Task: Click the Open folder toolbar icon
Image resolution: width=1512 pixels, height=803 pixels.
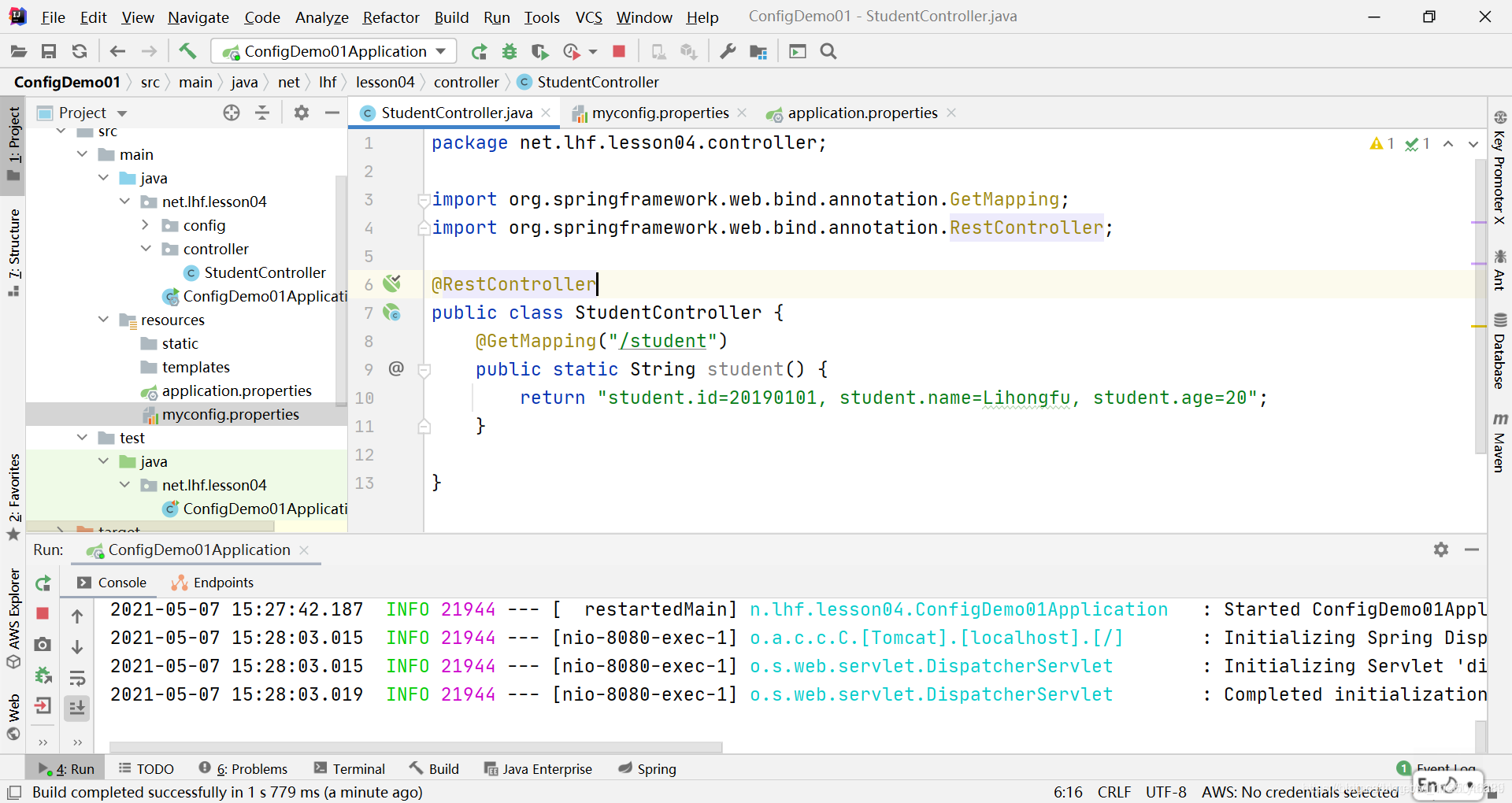Action: click(x=19, y=52)
